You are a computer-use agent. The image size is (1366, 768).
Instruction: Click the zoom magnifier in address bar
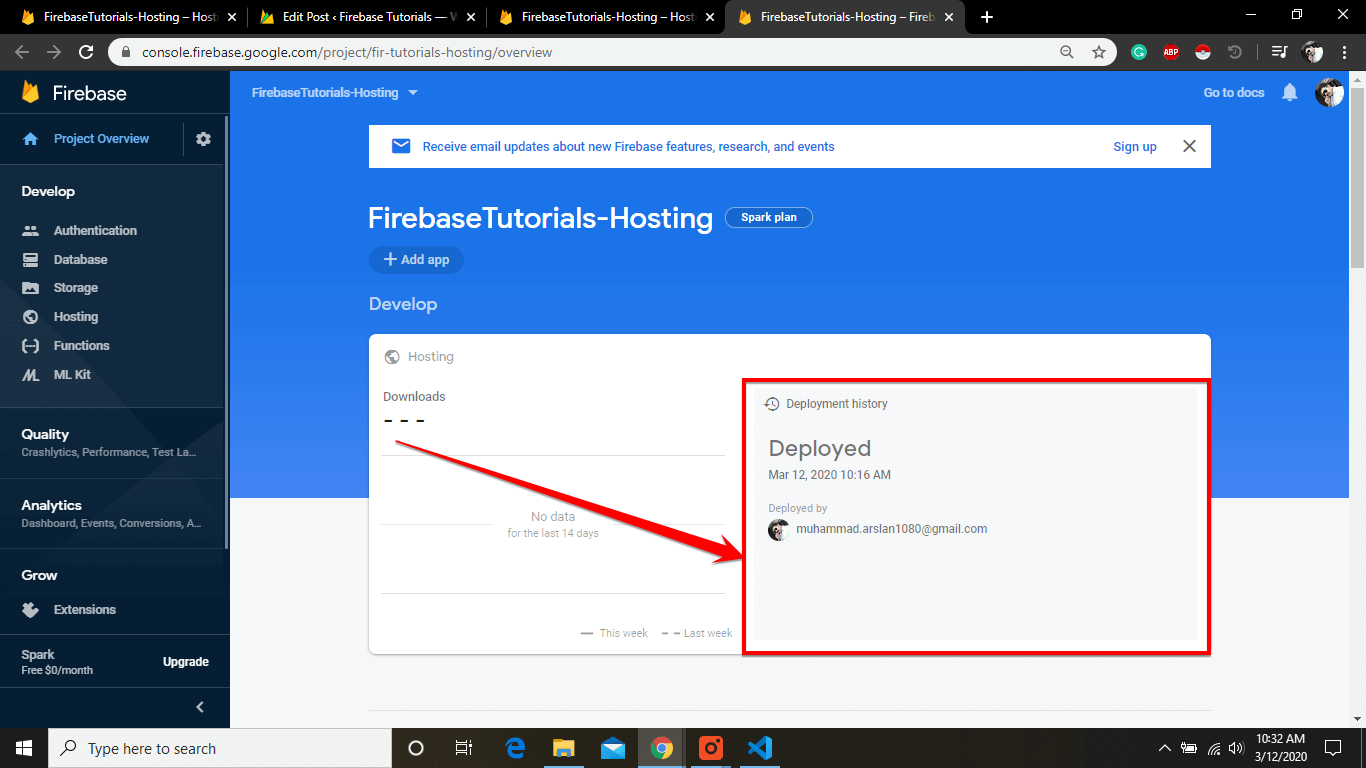(1067, 52)
